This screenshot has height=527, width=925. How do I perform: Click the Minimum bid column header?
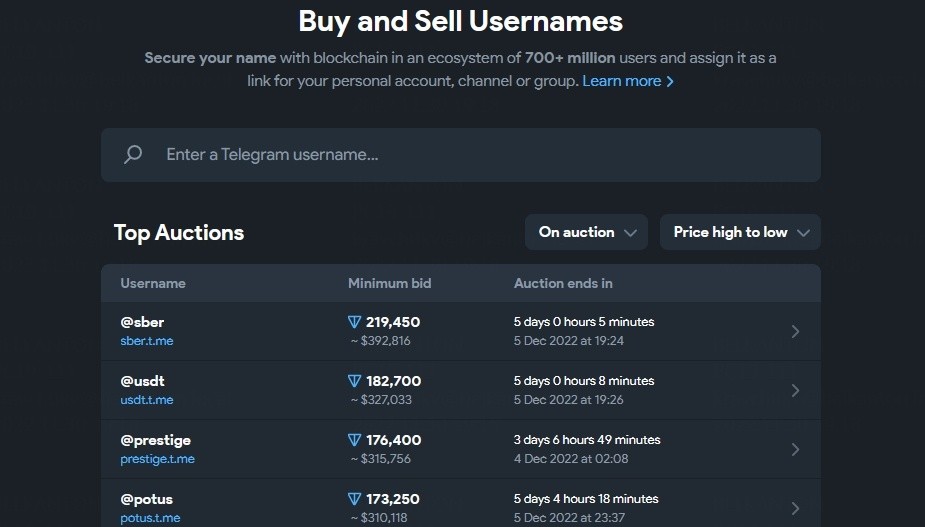click(x=389, y=283)
